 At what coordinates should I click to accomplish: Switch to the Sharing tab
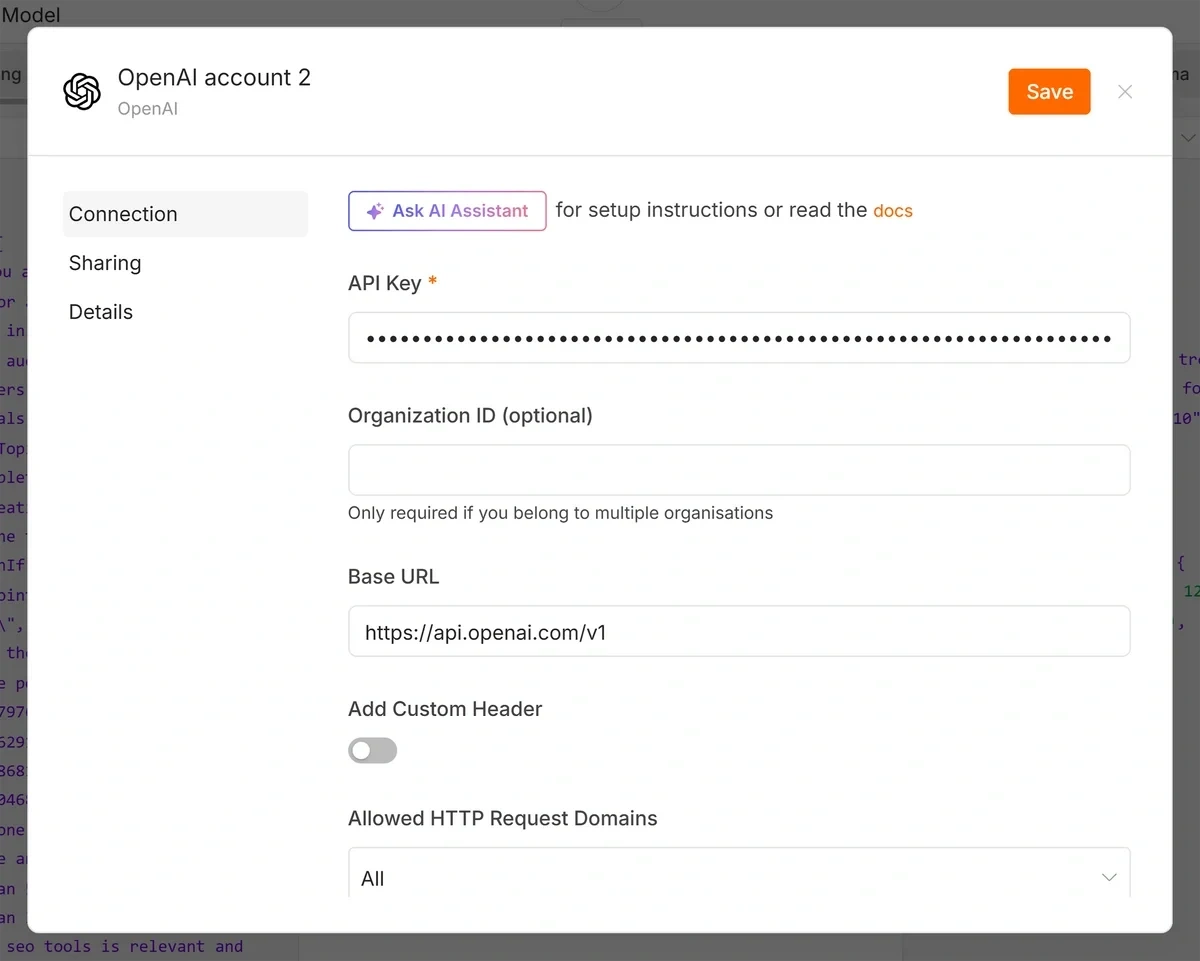185,263
